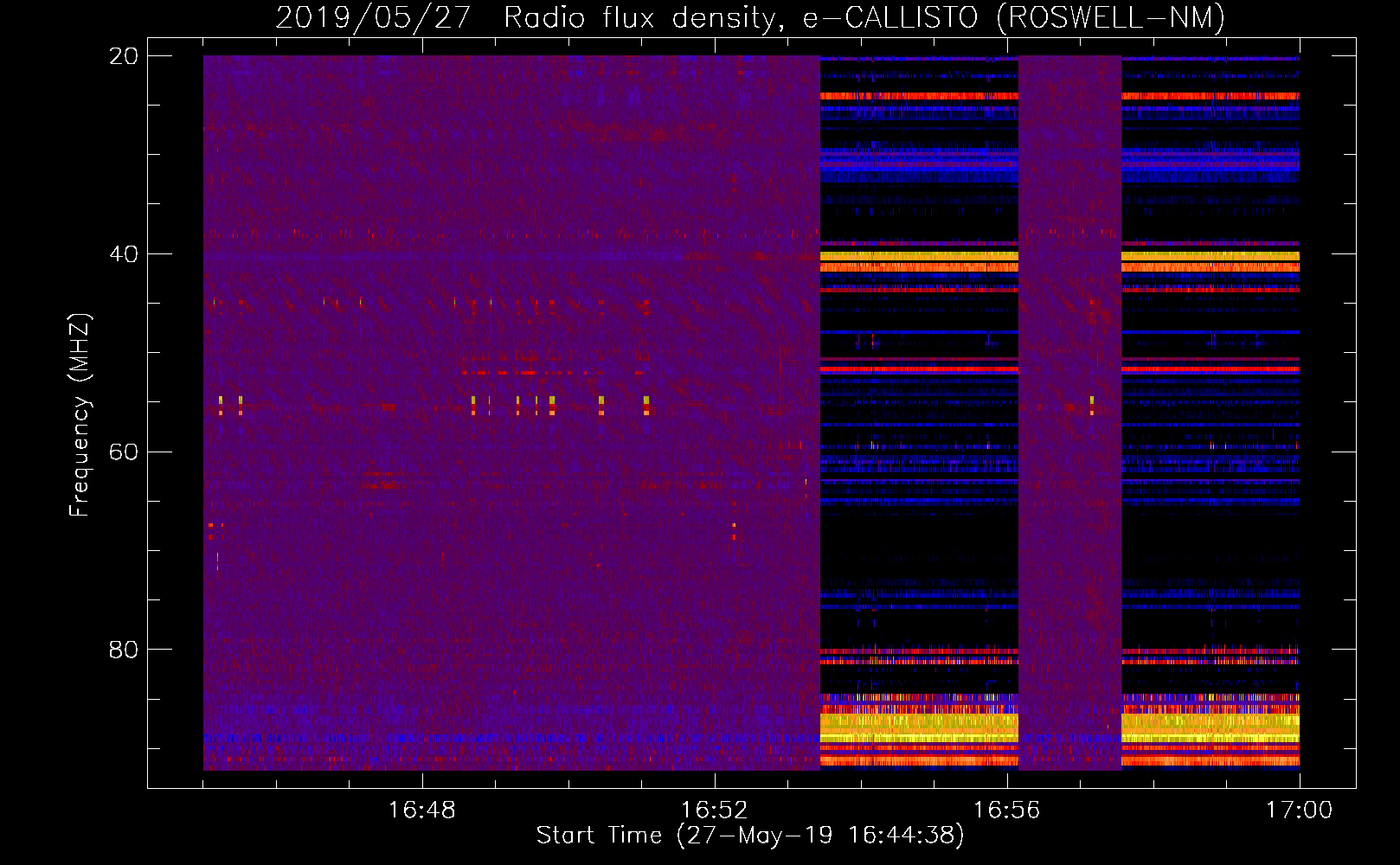Click the 'Start Time (27-May-19 16:44:38)' axis label
The width and height of the screenshot is (1400, 865).
(750, 836)
